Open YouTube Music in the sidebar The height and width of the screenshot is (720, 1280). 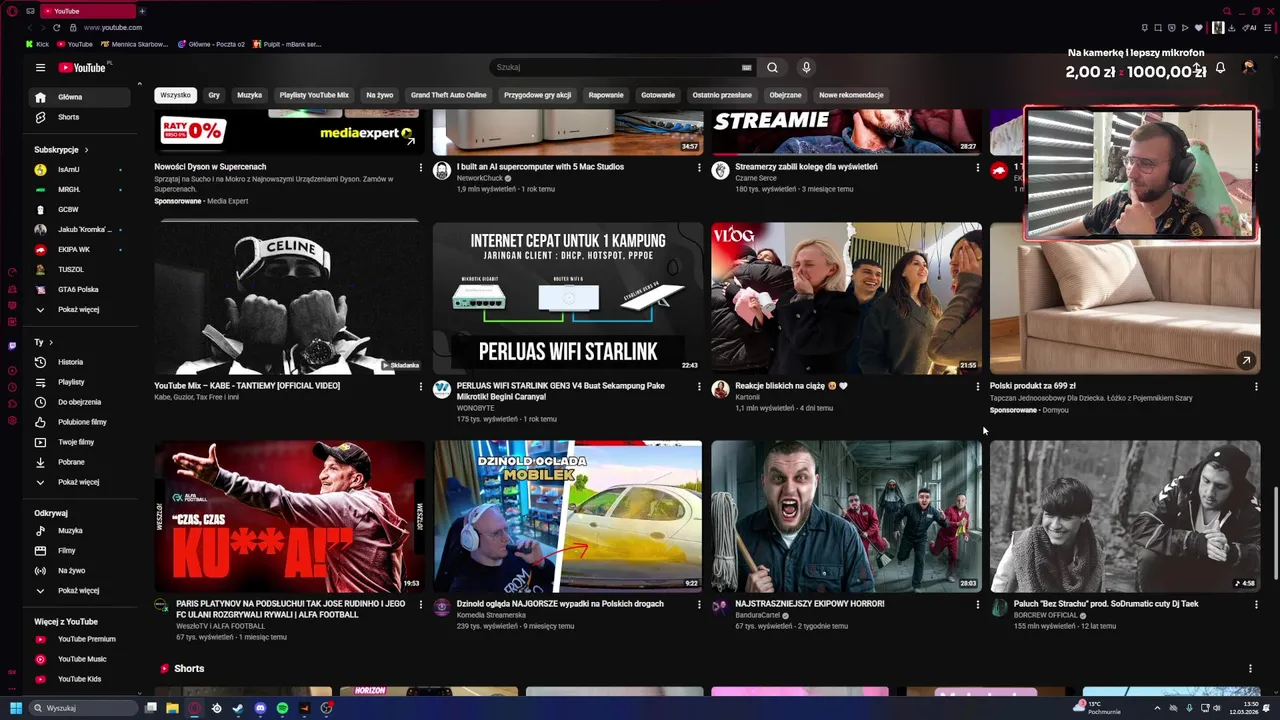(x=80, y=659)
